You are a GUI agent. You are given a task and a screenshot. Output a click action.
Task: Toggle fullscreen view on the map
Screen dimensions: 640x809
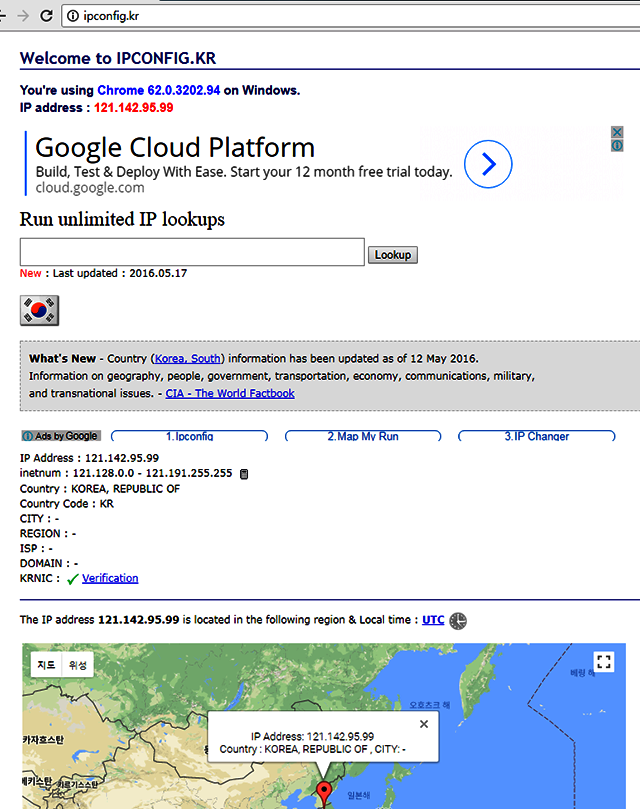tap(603, 662)
